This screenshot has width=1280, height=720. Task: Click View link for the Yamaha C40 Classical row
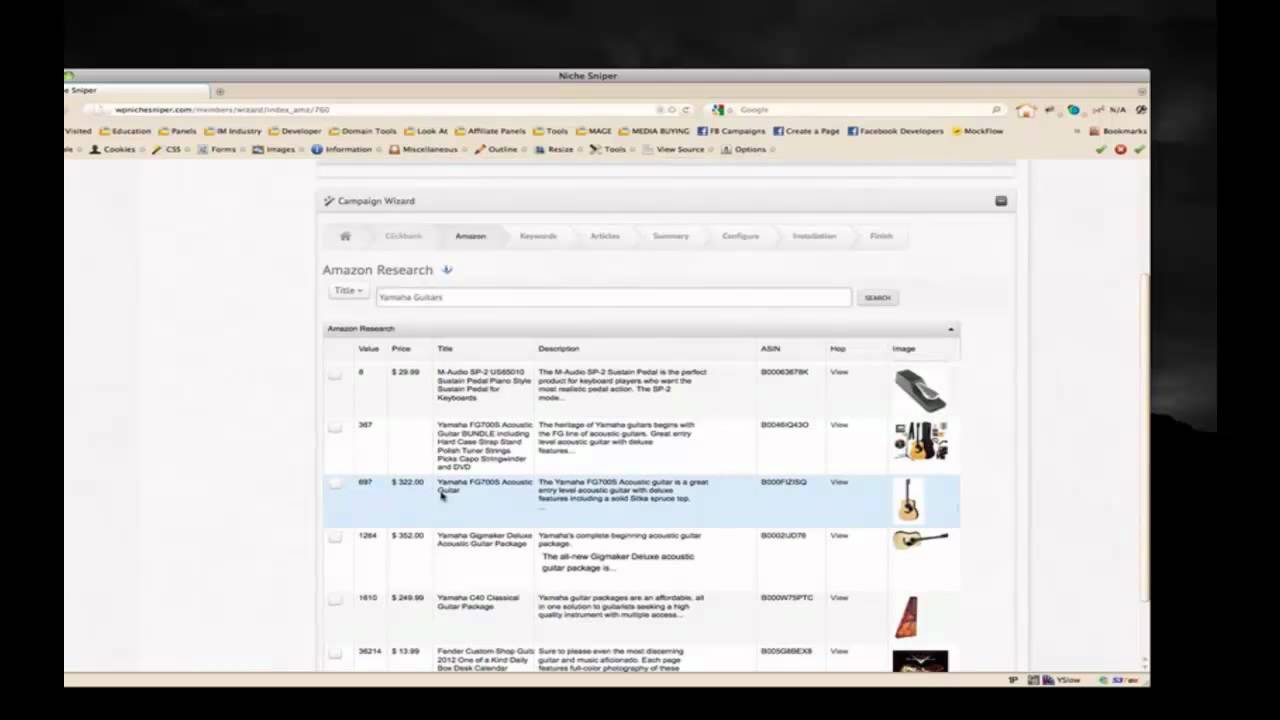tap(839, 598)
